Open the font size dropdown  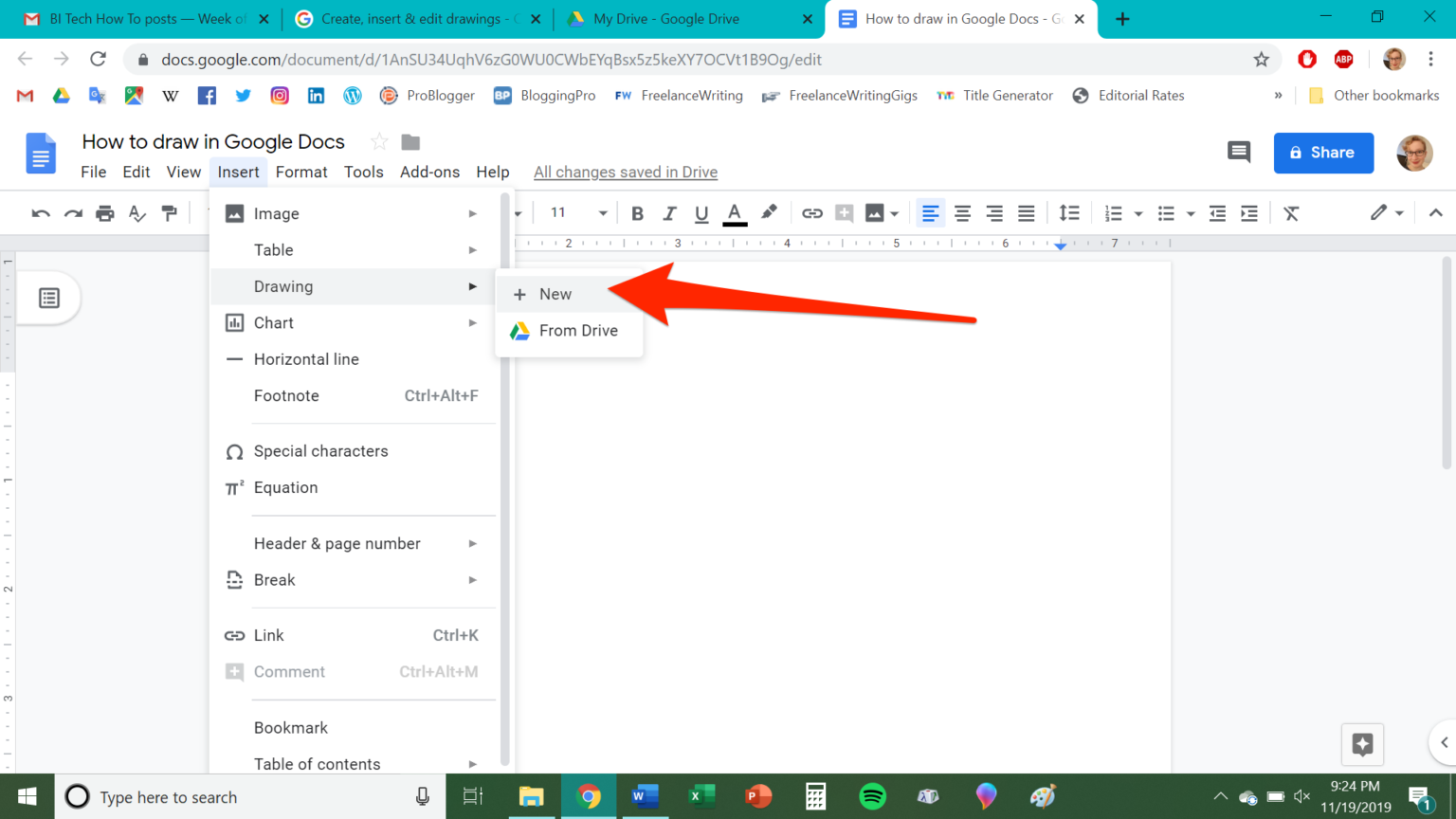coord(574,212)
